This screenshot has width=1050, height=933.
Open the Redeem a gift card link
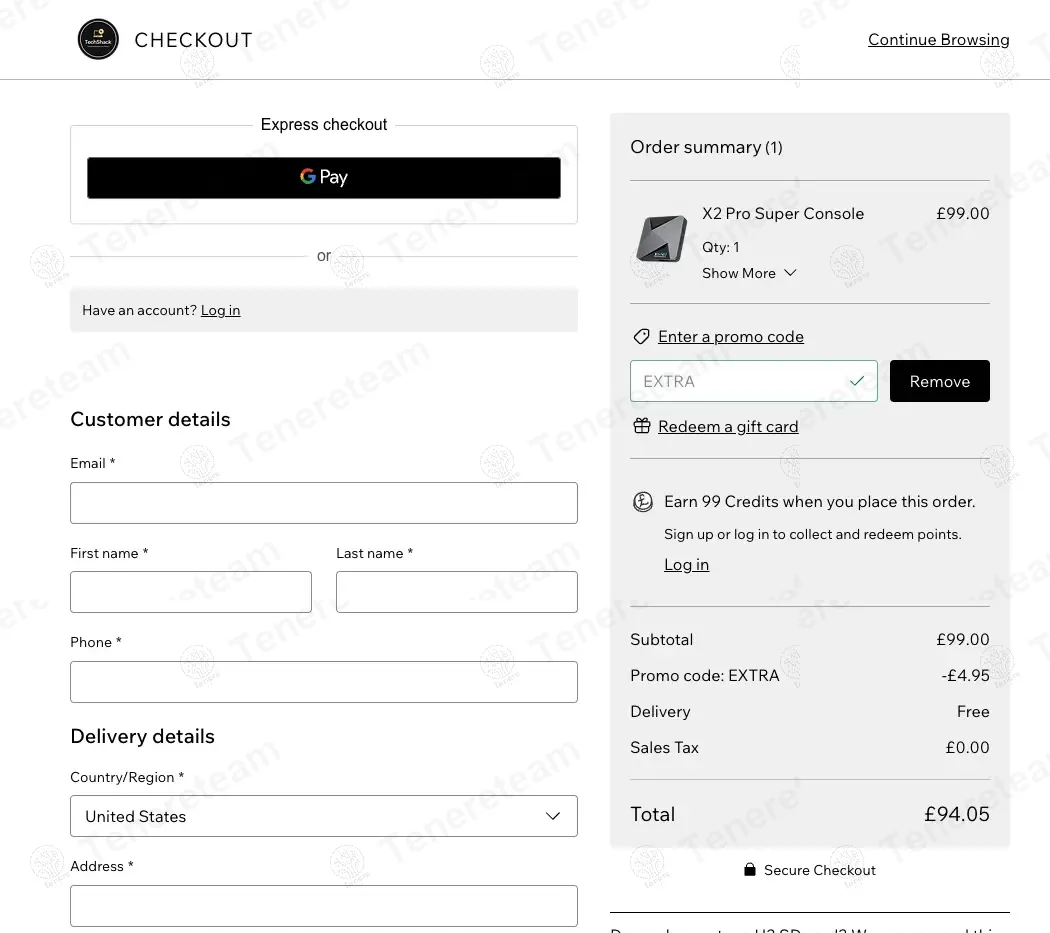click(x=728, y=427)
